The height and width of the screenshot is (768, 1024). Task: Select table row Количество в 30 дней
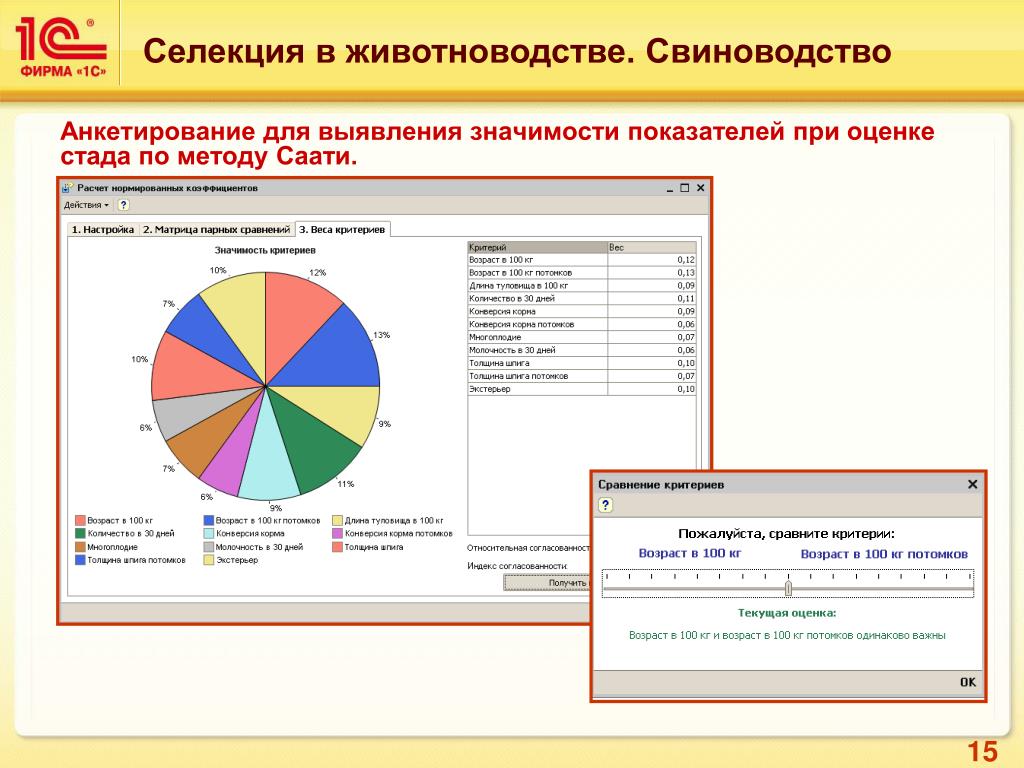click(x=582, y=298)
